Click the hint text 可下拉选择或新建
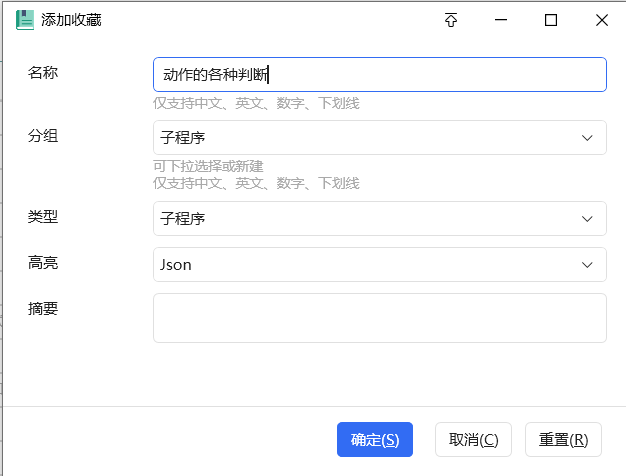 click(x=208, y=166)
